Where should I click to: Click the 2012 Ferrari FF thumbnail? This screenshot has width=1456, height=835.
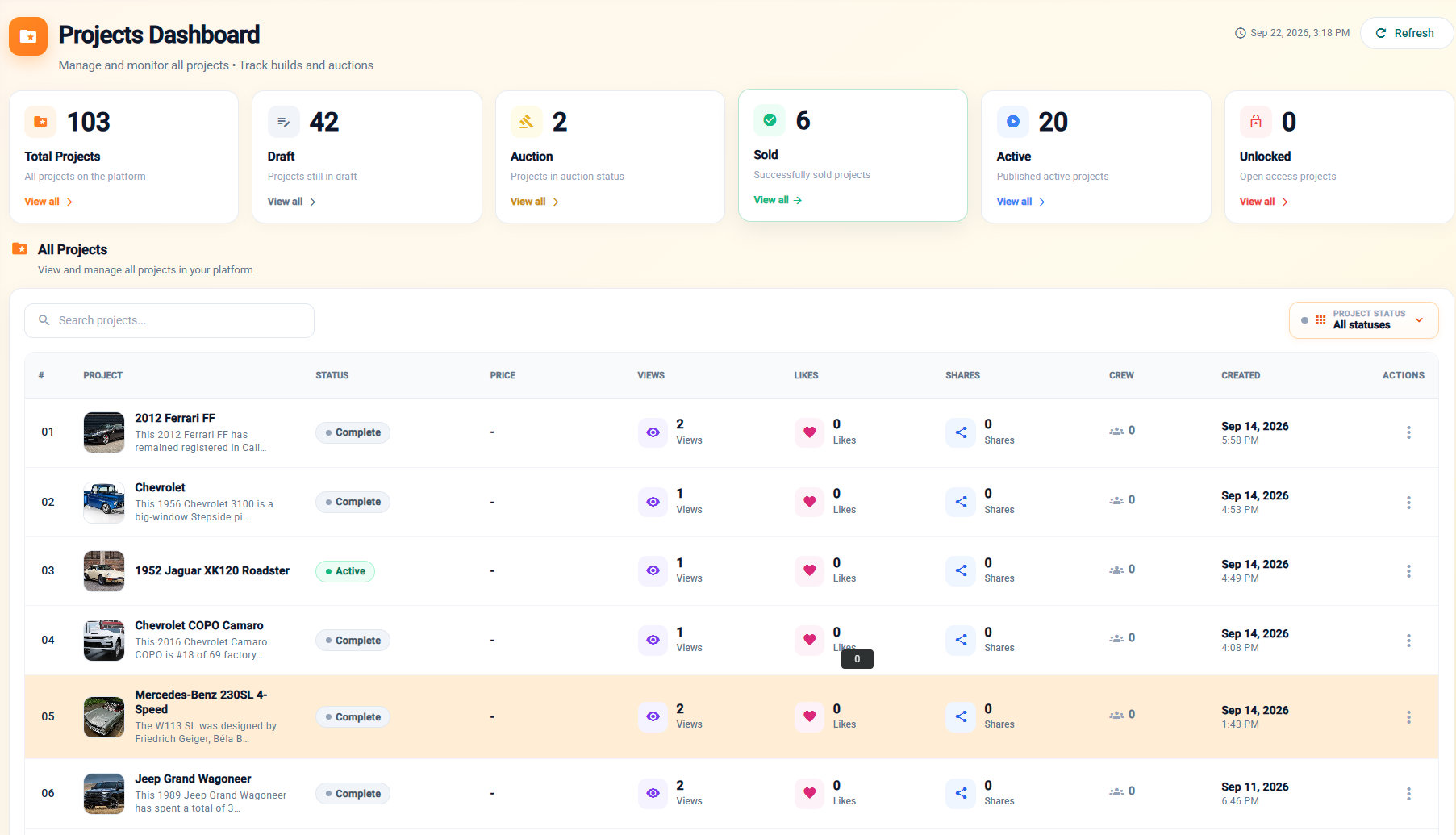[x=104, y=432]
